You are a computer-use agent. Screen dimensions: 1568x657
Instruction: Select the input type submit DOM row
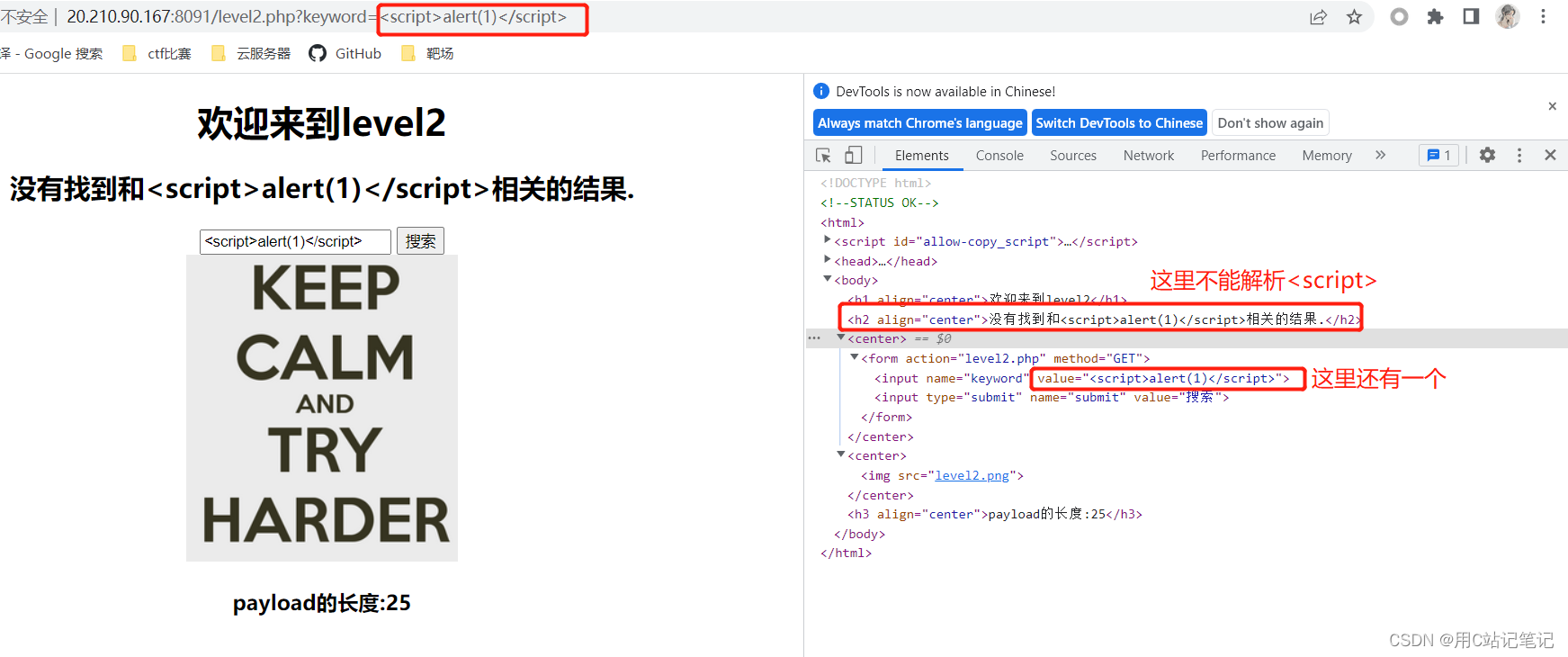tap(1052, 397)
